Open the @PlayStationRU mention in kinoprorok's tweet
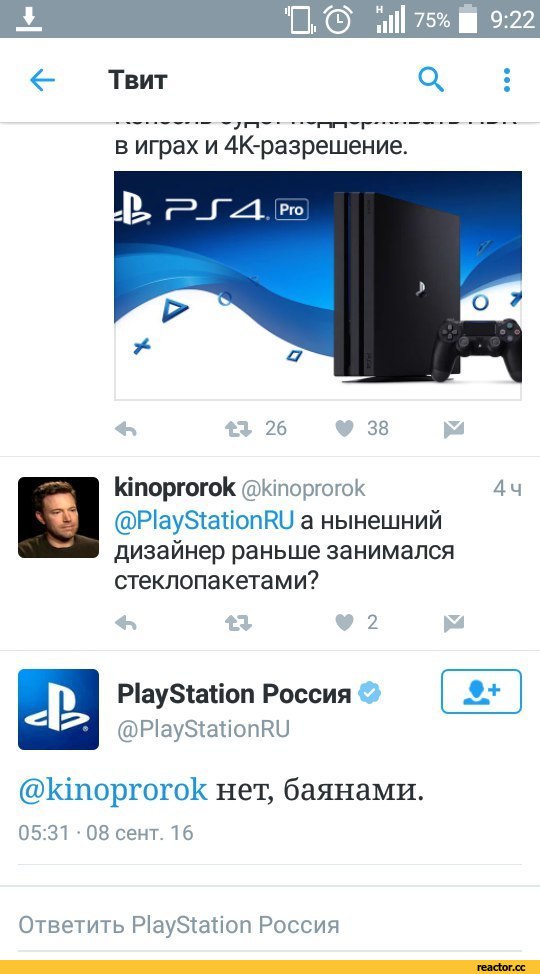The image size is (540, 974). pos(204,520)
